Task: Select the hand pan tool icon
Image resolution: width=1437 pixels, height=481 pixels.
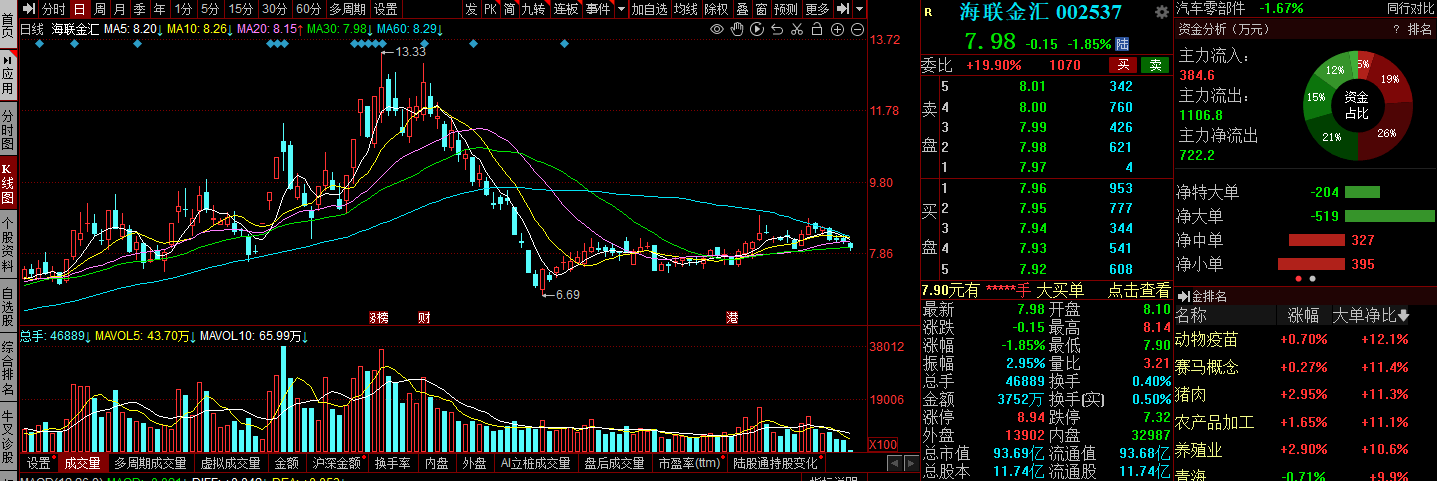Action: 738,29
